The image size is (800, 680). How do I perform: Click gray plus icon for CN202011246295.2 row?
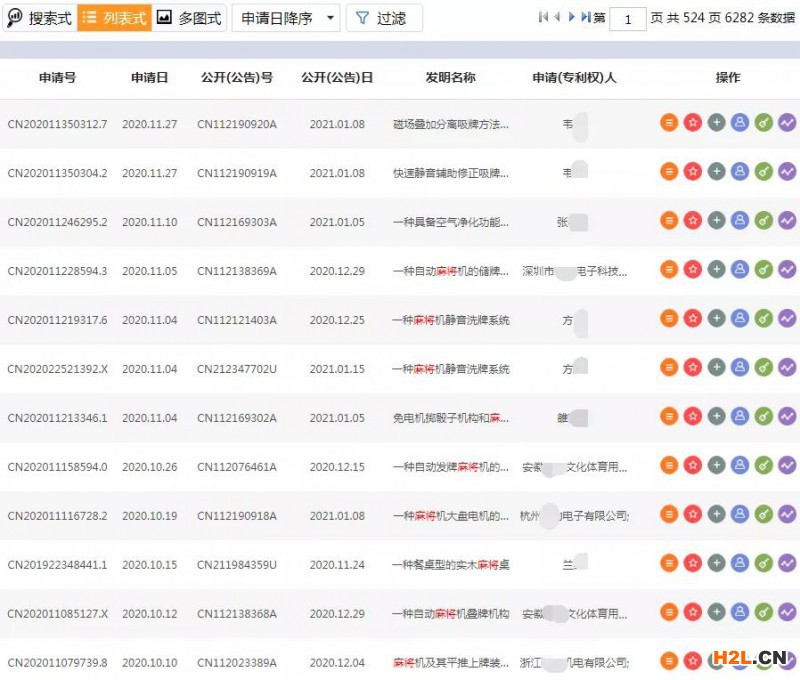[716, 221]
